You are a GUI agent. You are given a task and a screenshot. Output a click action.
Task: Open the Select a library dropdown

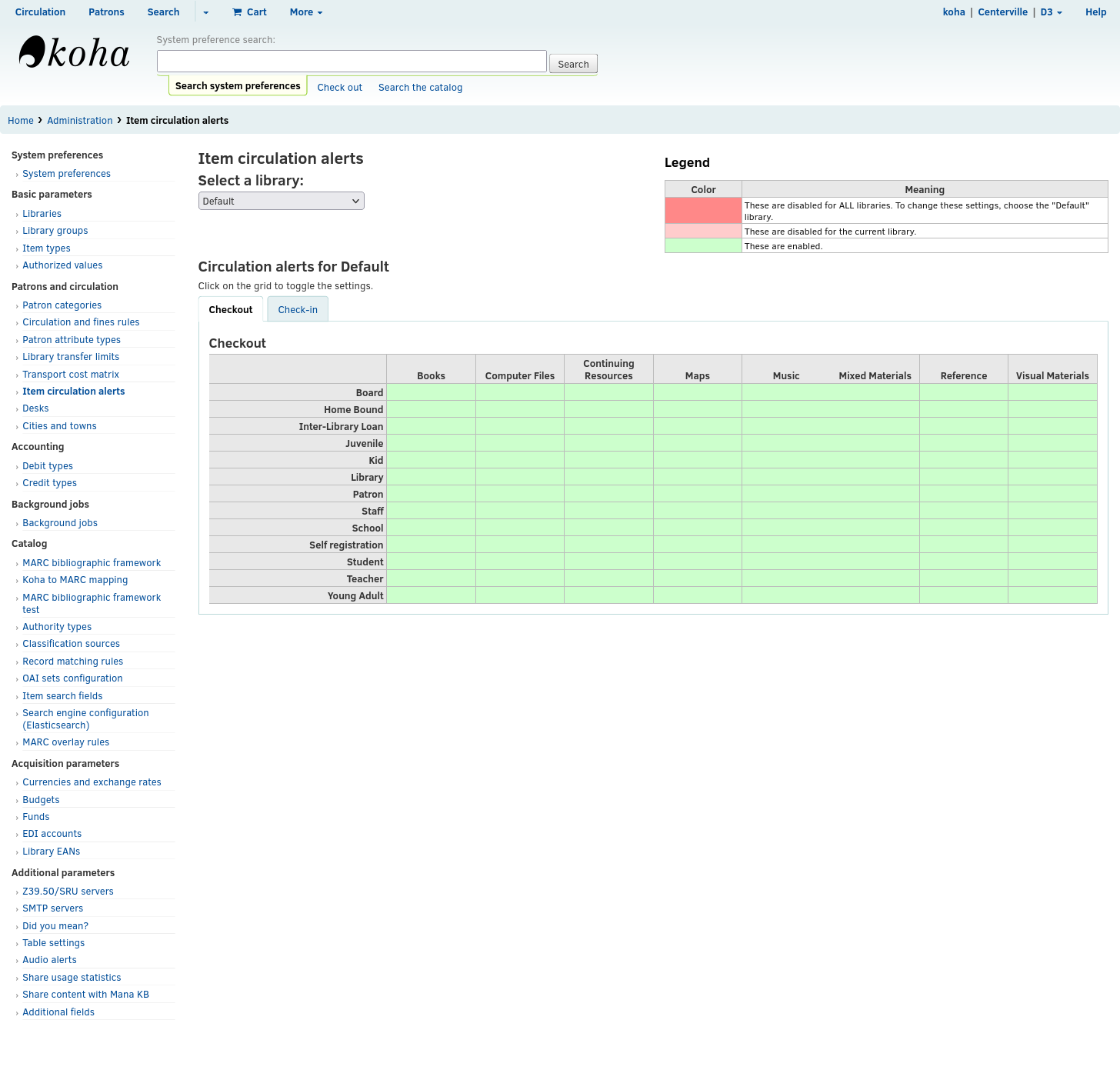[x=281, y=201]
